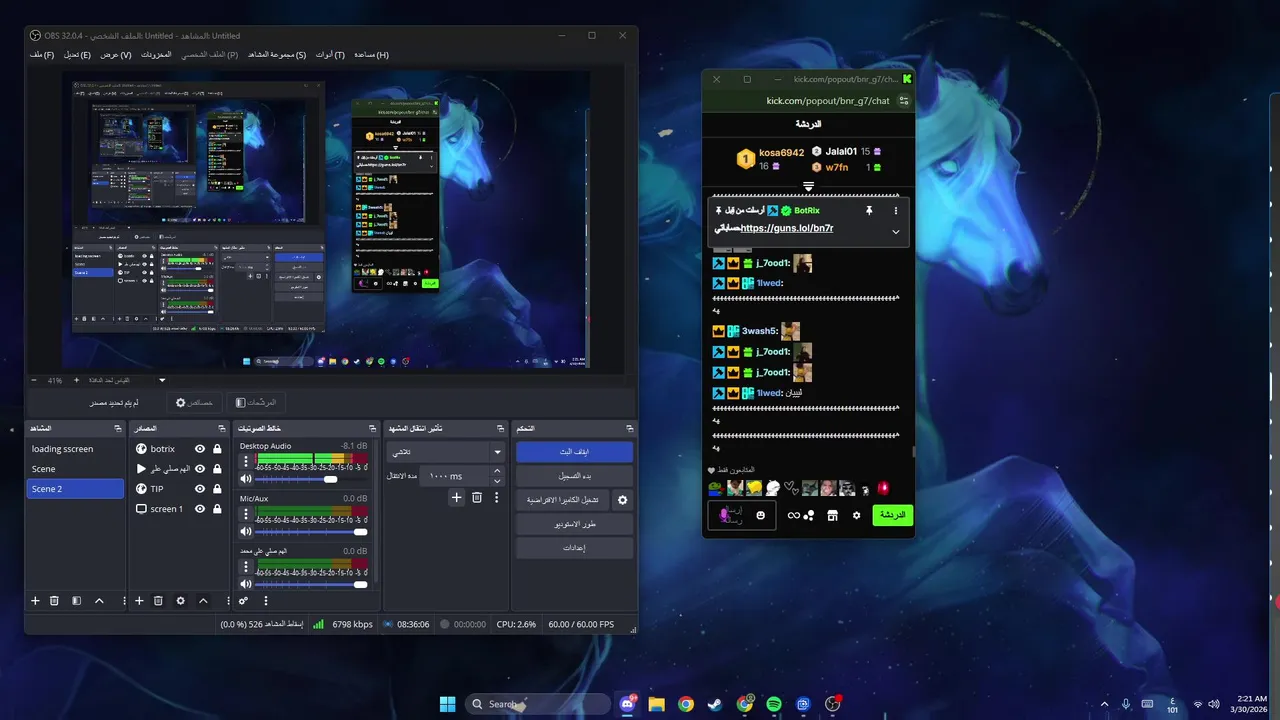Select loading sscreen scene
Image resolution: width=1280 pixels, height=720 pixels.
[x=75, y=449]
